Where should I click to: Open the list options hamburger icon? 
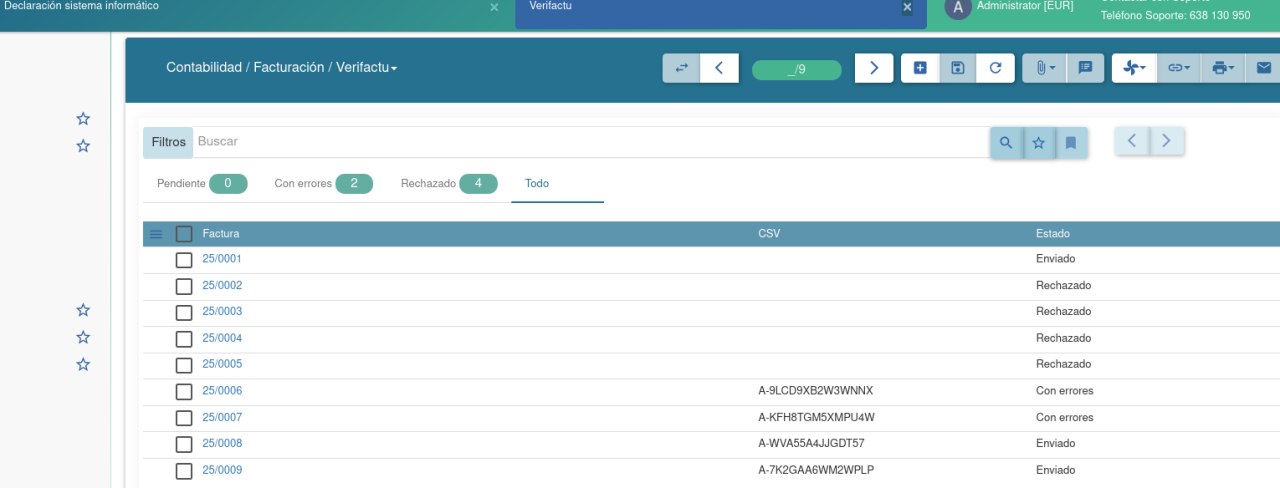pyautogui.click(x=156, y=234)
